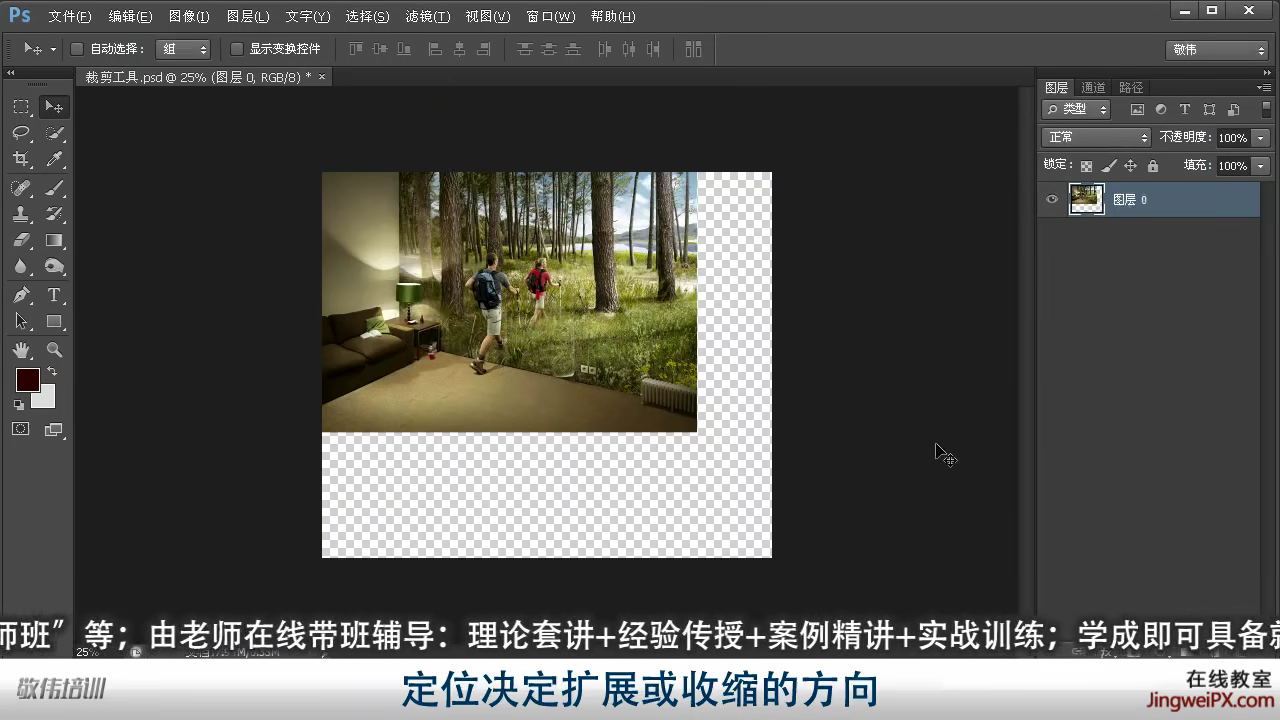Click the align horizontal centers icon

(x=459, y=49)
